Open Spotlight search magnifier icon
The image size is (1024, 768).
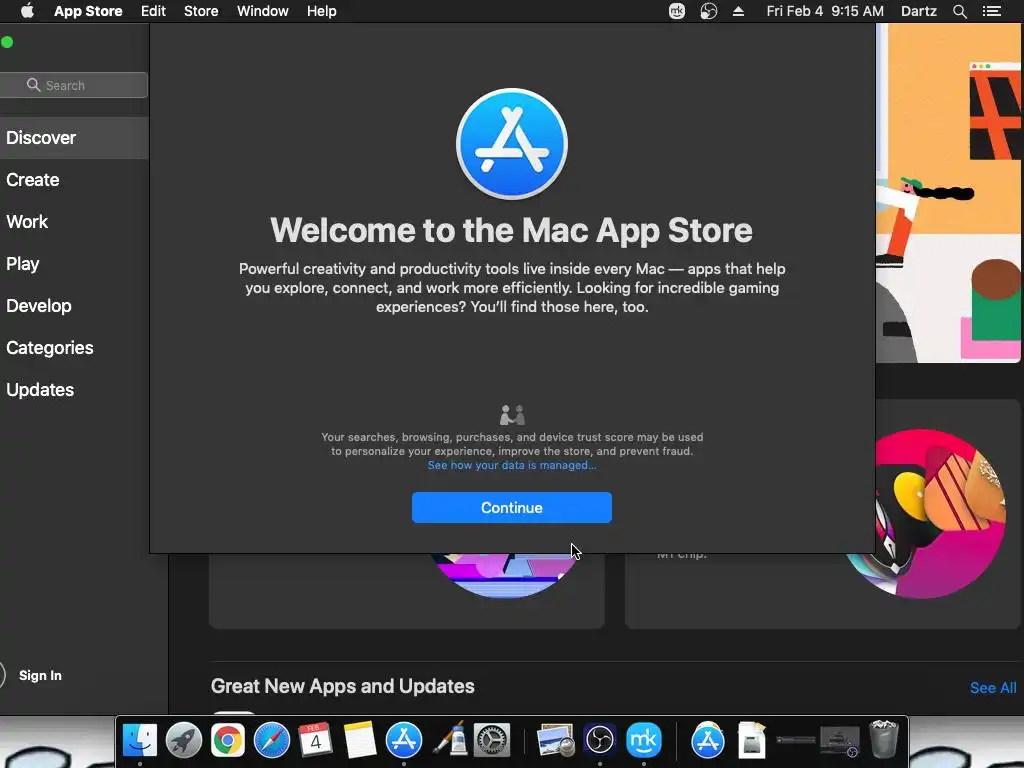(x=960, y=11)
